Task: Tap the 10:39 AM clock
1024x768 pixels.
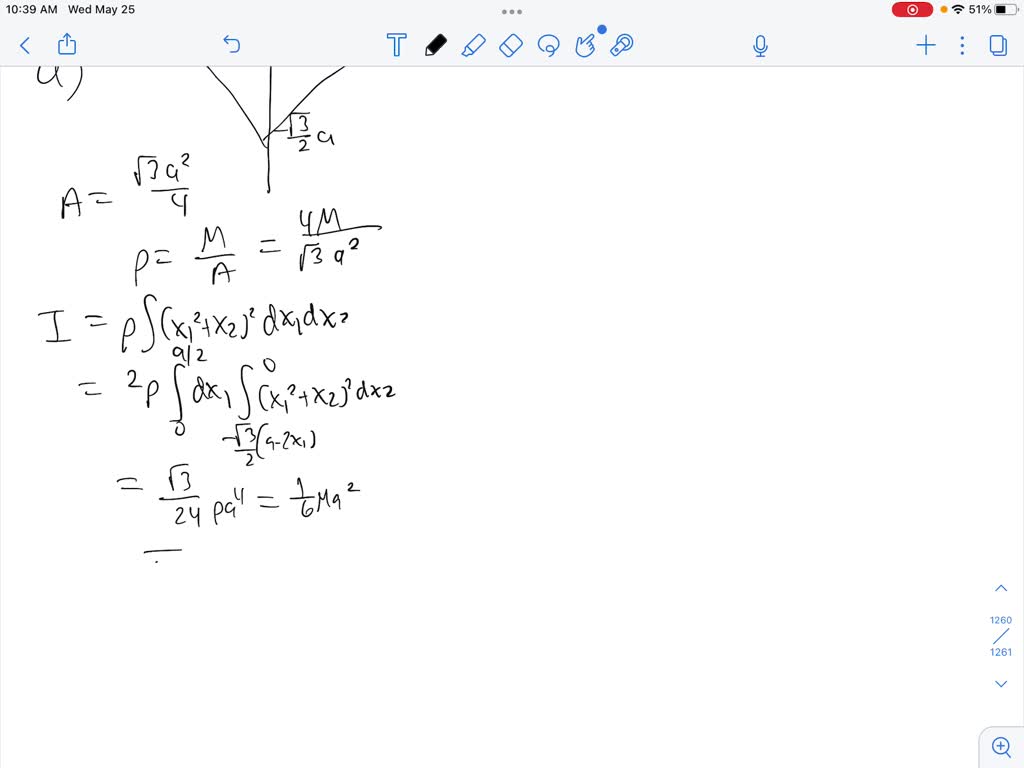Action: click(x=31, y=10)
